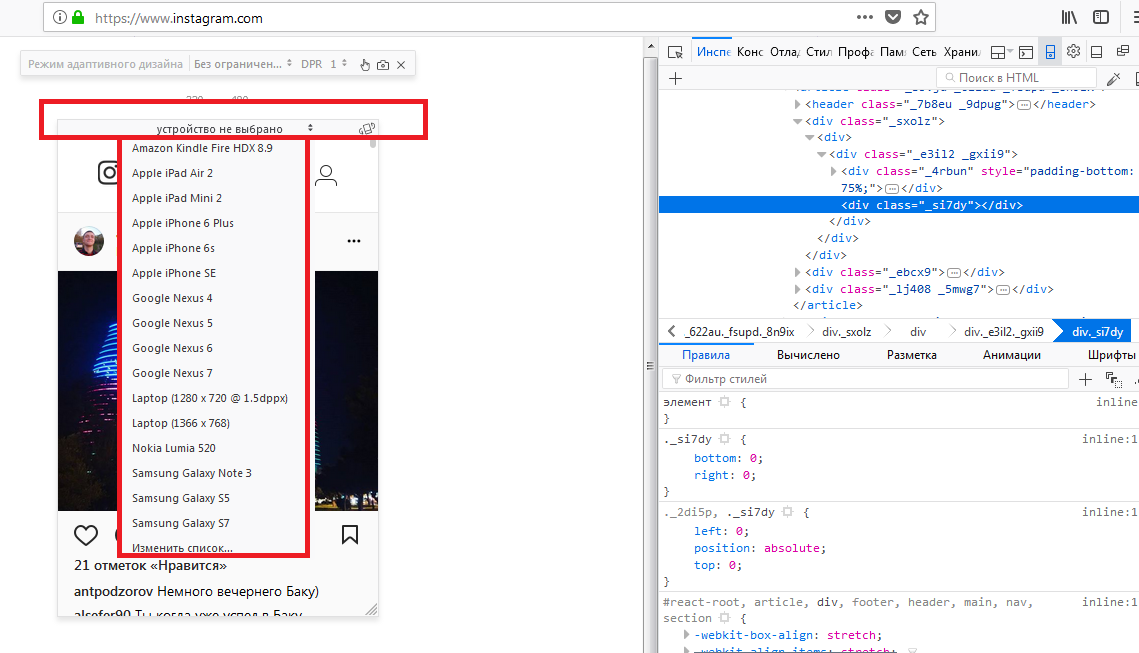Click the eyedropper icon next to HTML search
The width and height of the screenshot is (1139, 653).
[1113, 78]
